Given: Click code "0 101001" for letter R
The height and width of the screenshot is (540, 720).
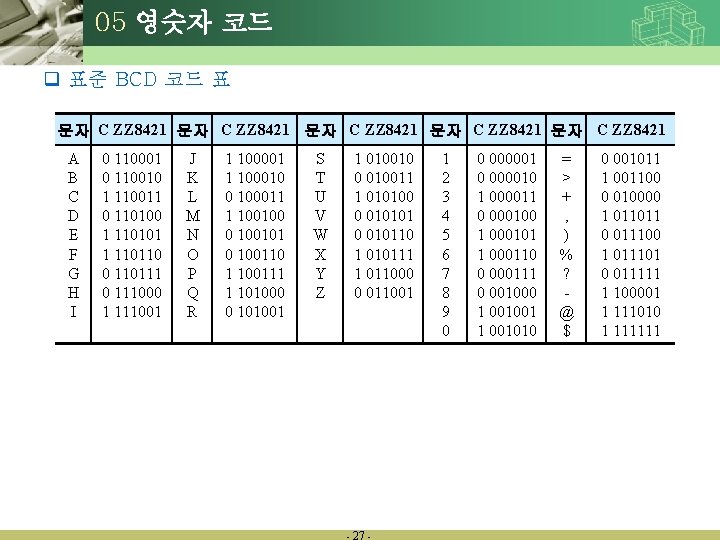Looking at the screenshot, I should pos(255,312).
